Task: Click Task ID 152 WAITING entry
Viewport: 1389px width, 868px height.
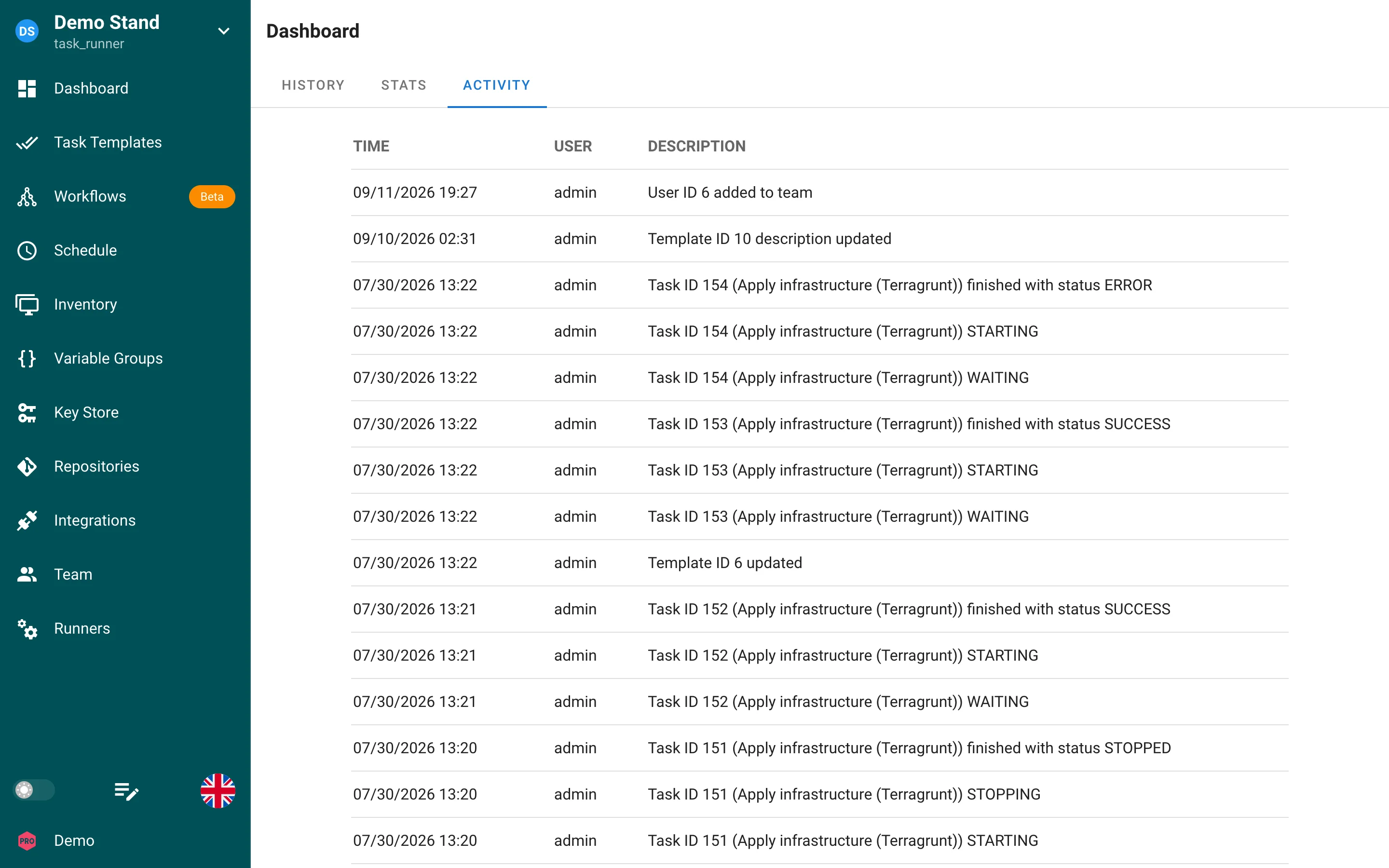Action: click(x=839, y=702)
